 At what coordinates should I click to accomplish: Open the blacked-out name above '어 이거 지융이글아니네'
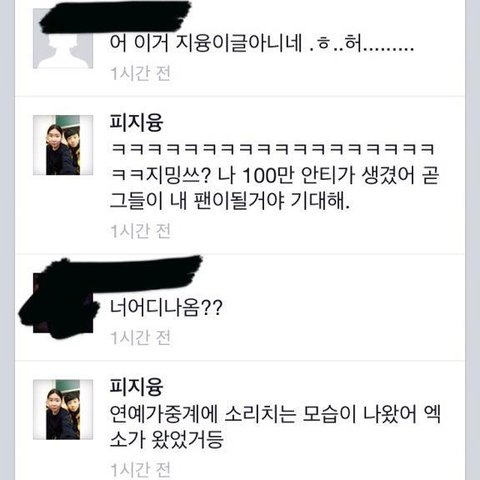tap(115, 16)
